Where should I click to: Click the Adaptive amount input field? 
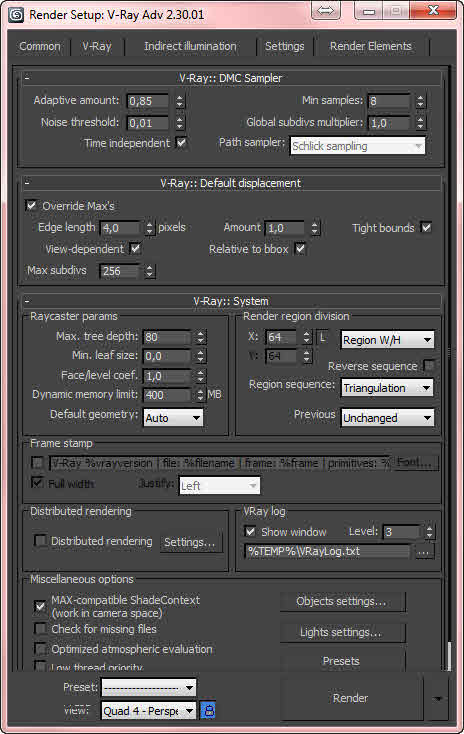coord(147,101)
